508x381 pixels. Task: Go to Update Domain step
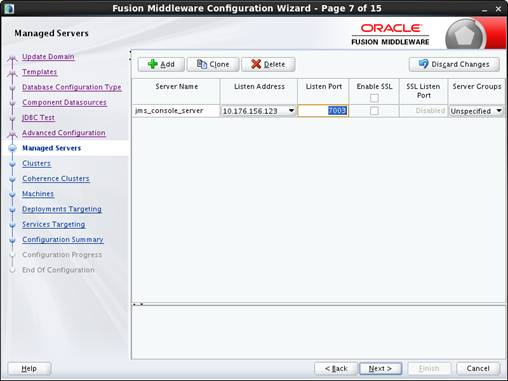[x=48, y=57]
